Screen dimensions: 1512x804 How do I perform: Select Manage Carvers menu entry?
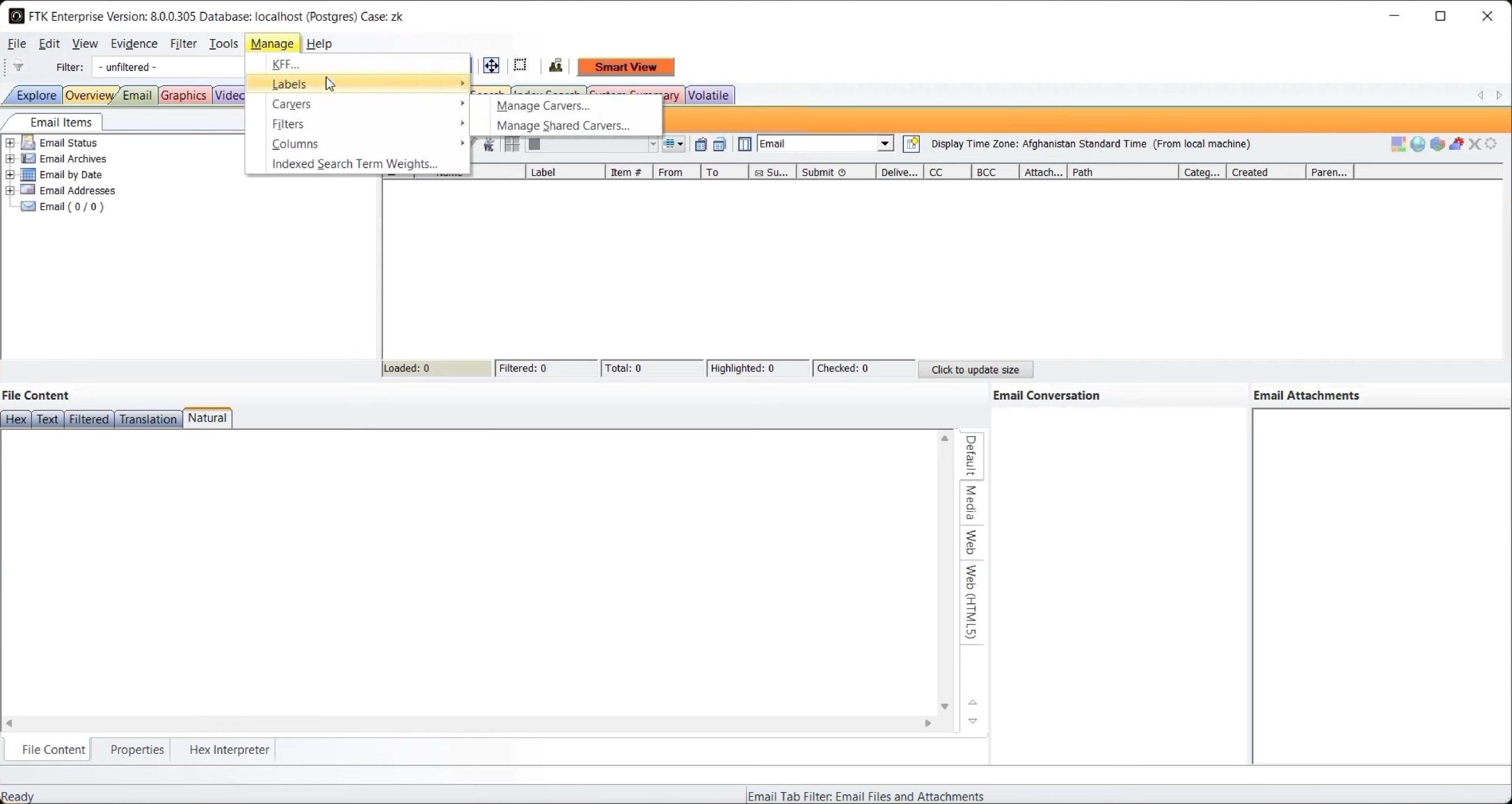pos(543,106)
